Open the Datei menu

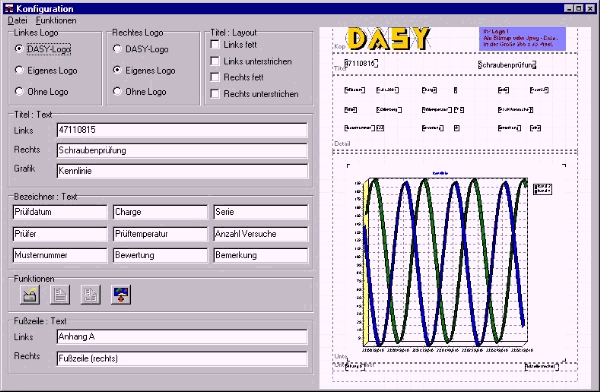17,20
